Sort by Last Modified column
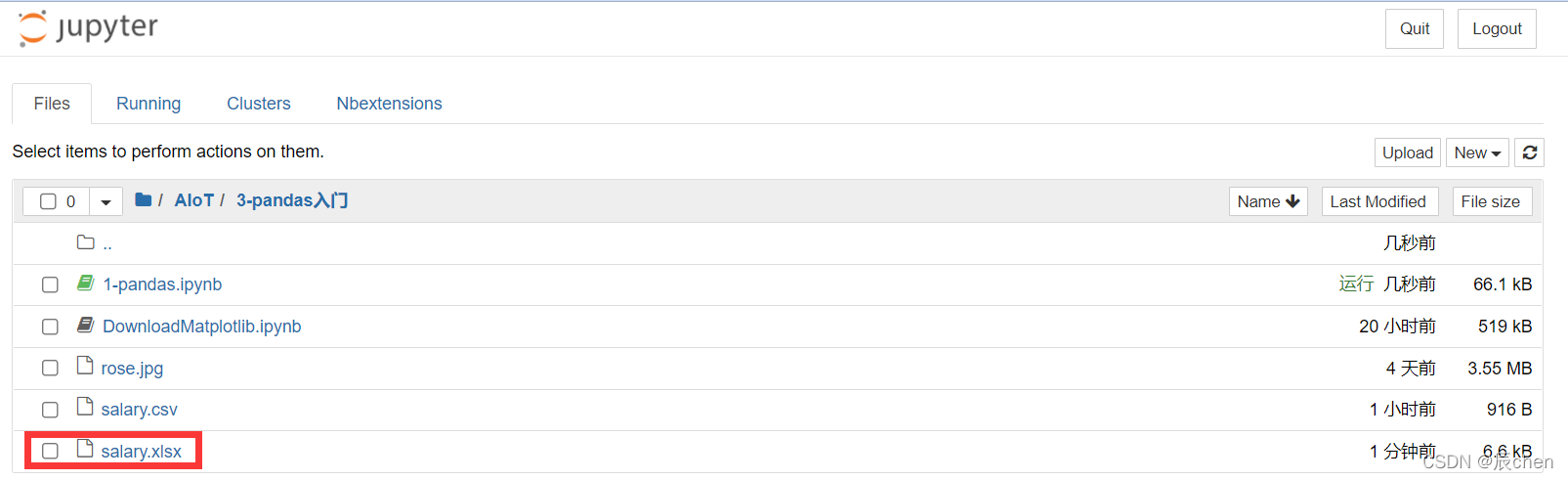Viewport: 1568px width, 480px height. [x=1379, y=201]
